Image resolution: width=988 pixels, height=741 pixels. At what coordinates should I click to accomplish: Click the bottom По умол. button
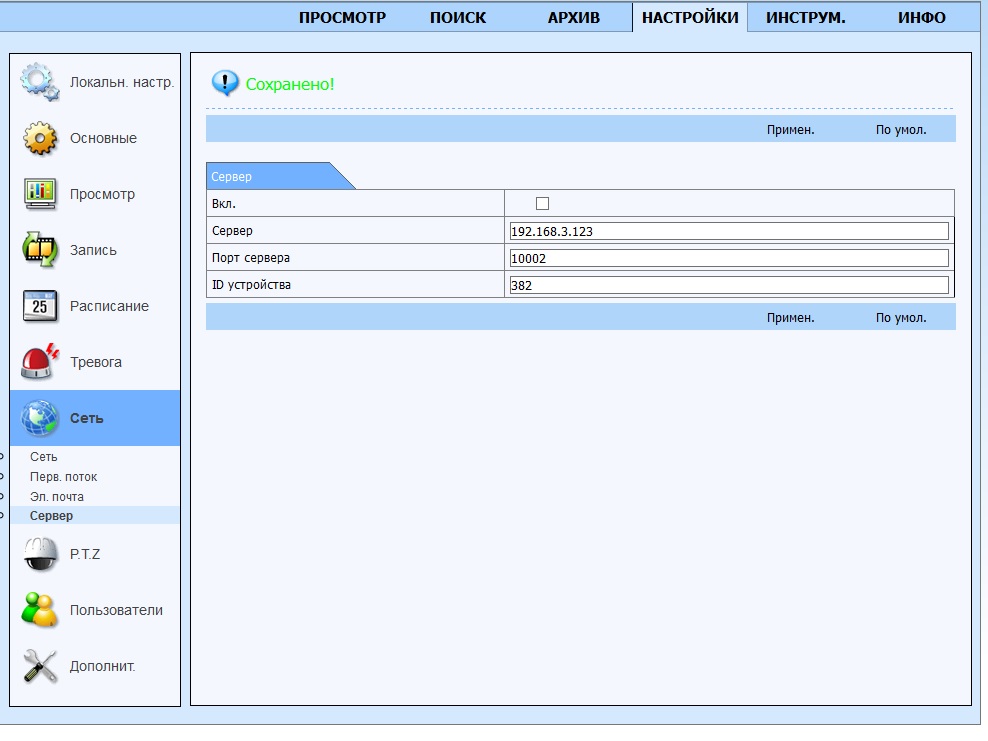901,318
